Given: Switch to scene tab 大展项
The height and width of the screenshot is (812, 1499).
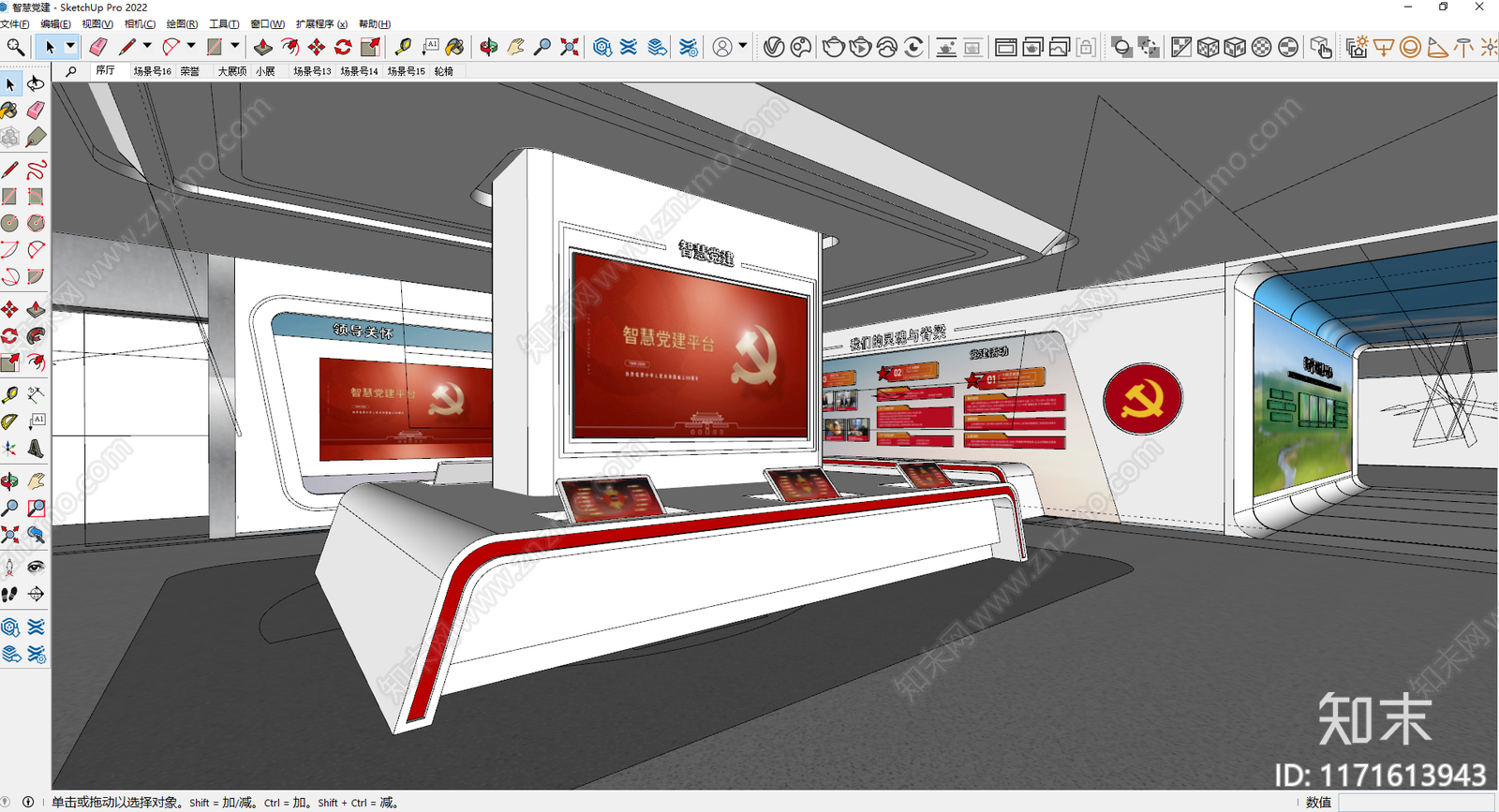Looking at the screenshot, I should 232,71.
